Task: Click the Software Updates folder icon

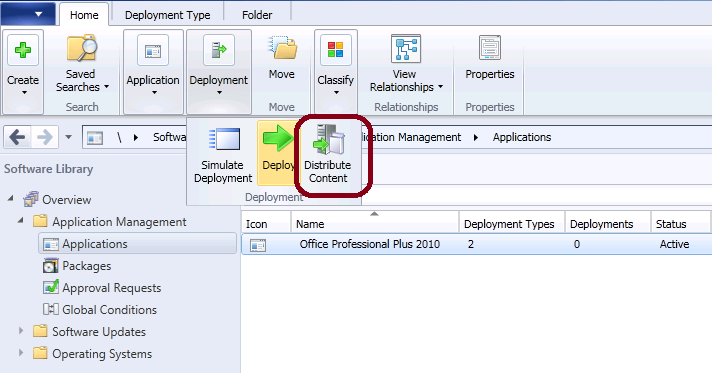Action: click(x=40, y=331)
